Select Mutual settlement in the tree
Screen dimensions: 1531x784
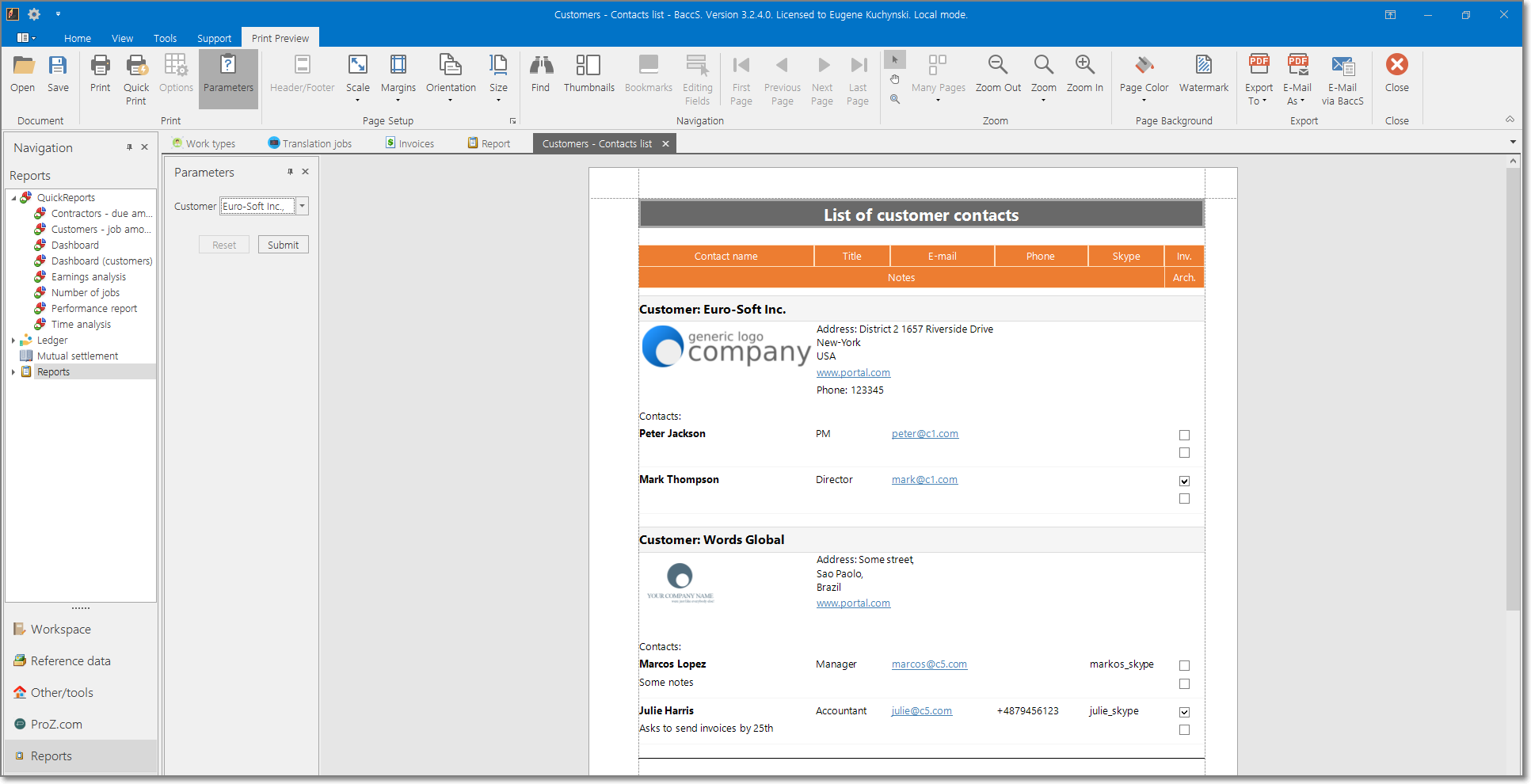coord(78,356)
